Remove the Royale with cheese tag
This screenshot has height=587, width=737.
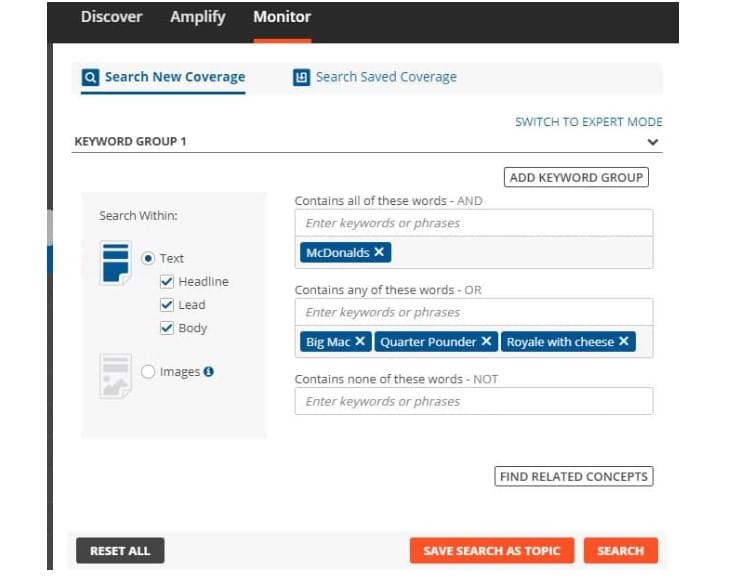point(624,342)
